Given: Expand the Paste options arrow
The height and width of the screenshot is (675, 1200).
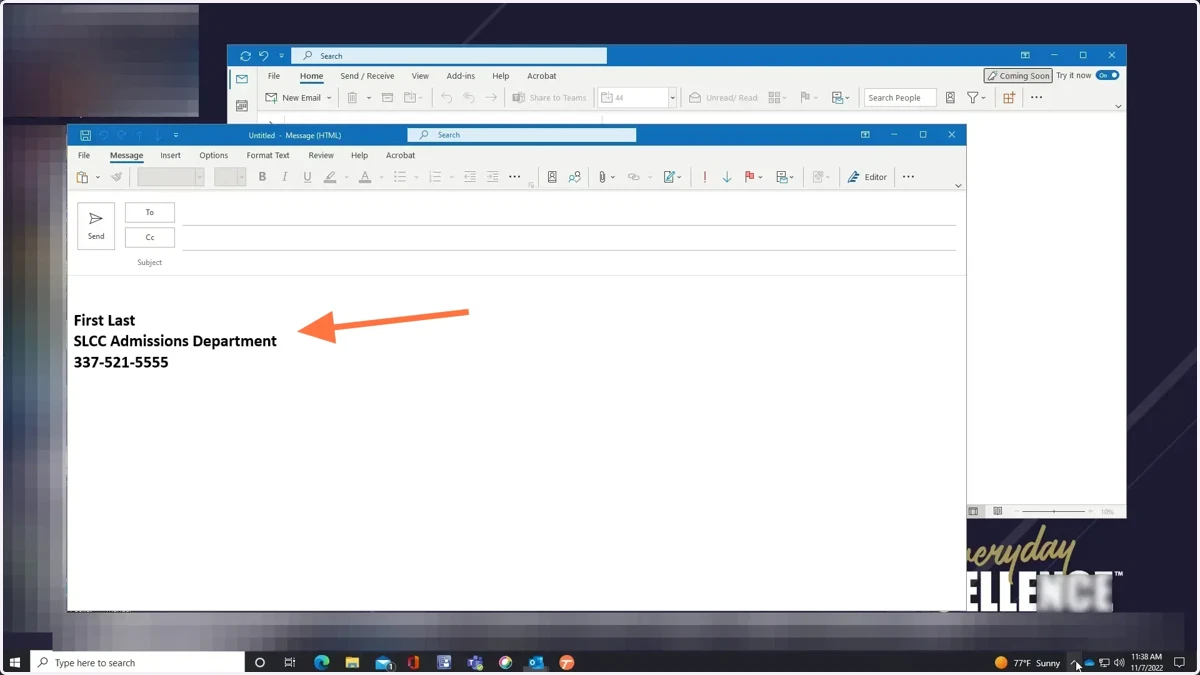Looking at the screenshot, I should (98, 178).
